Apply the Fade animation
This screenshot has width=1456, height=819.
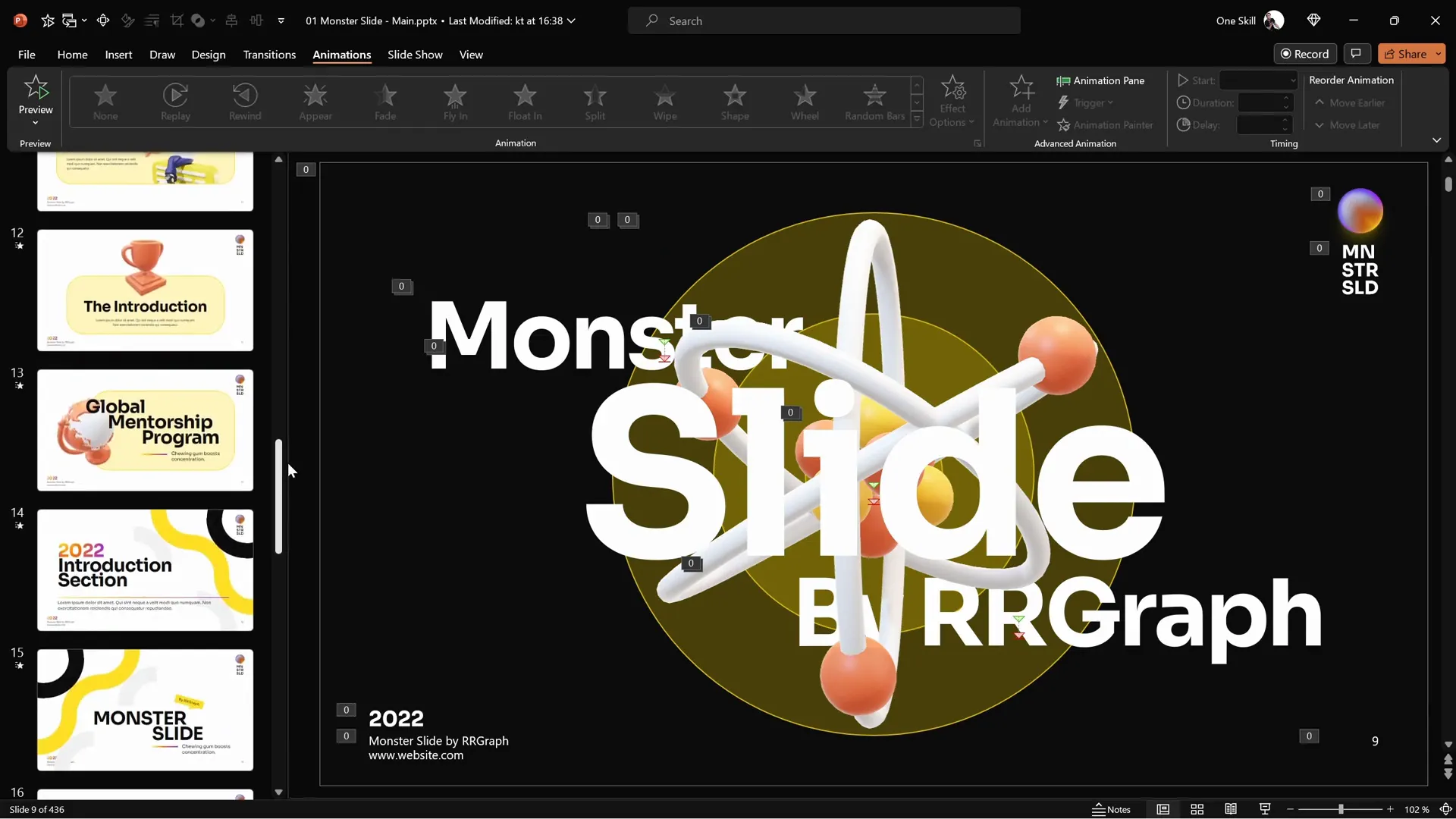385,102
